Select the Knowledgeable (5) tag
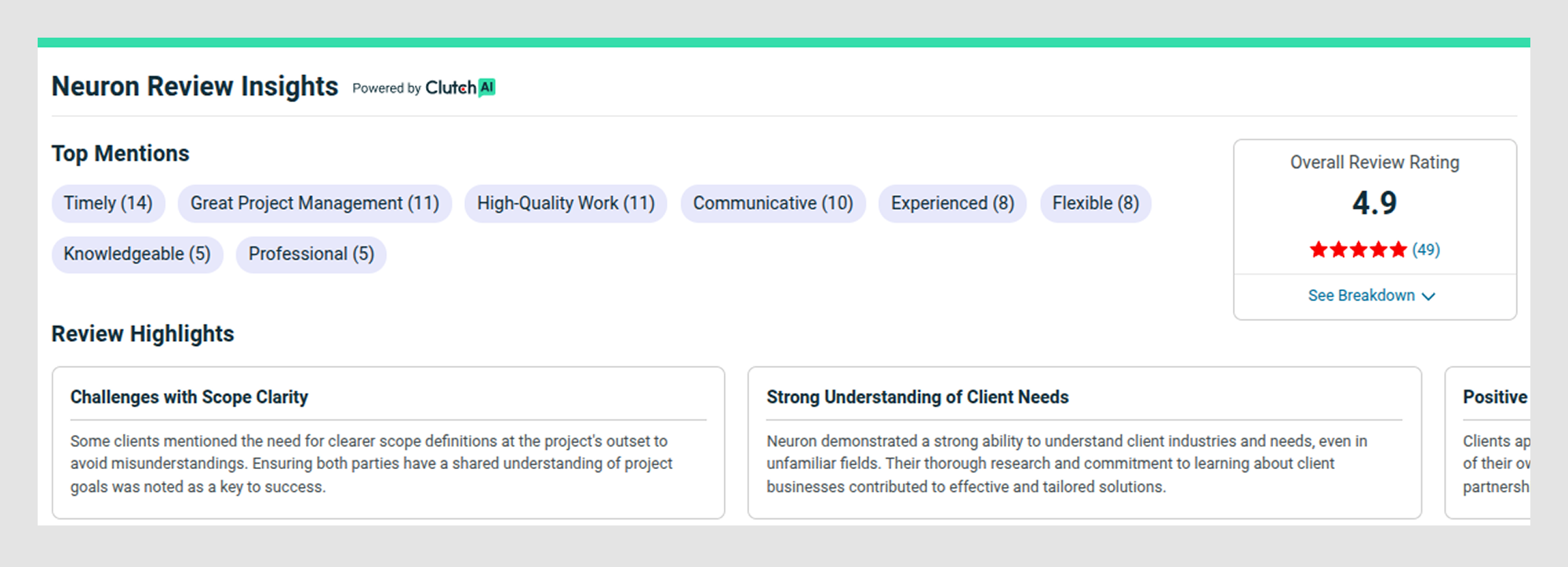The width and height of the screenshot is (1568, 567). [x=137, y=255]
